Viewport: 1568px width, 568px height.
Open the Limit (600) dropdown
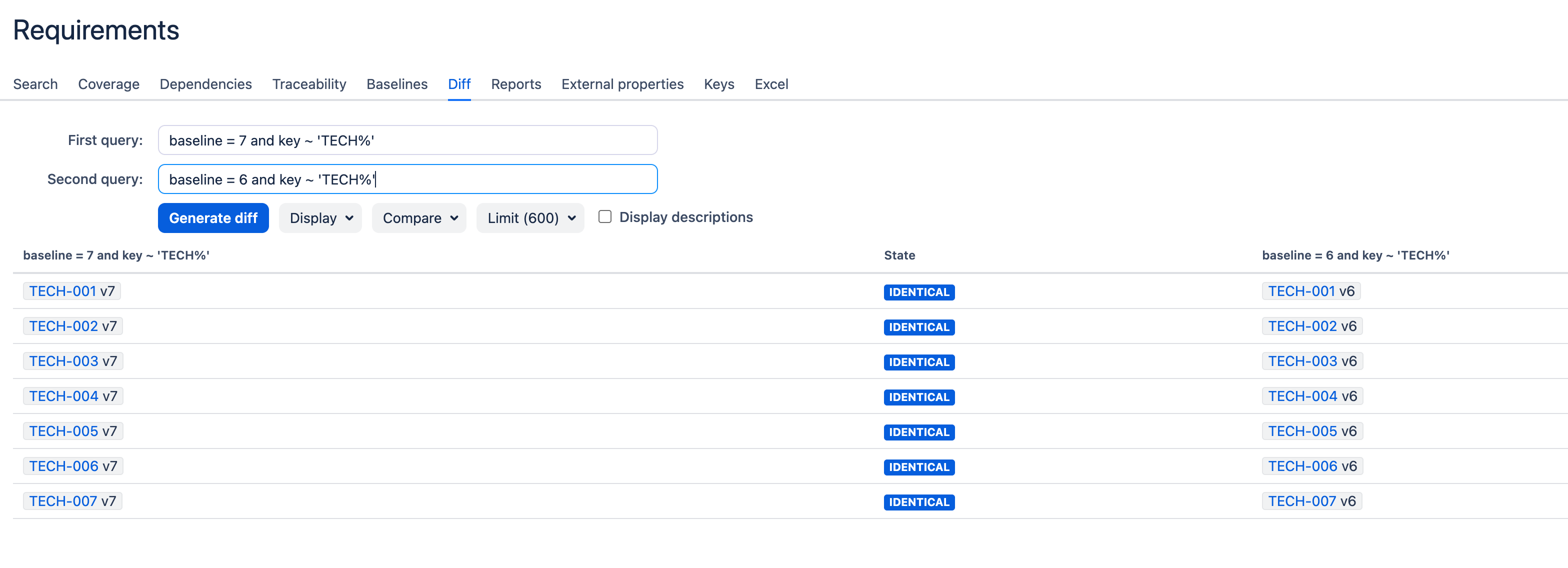pyautogui.click(x=530, y=218)
